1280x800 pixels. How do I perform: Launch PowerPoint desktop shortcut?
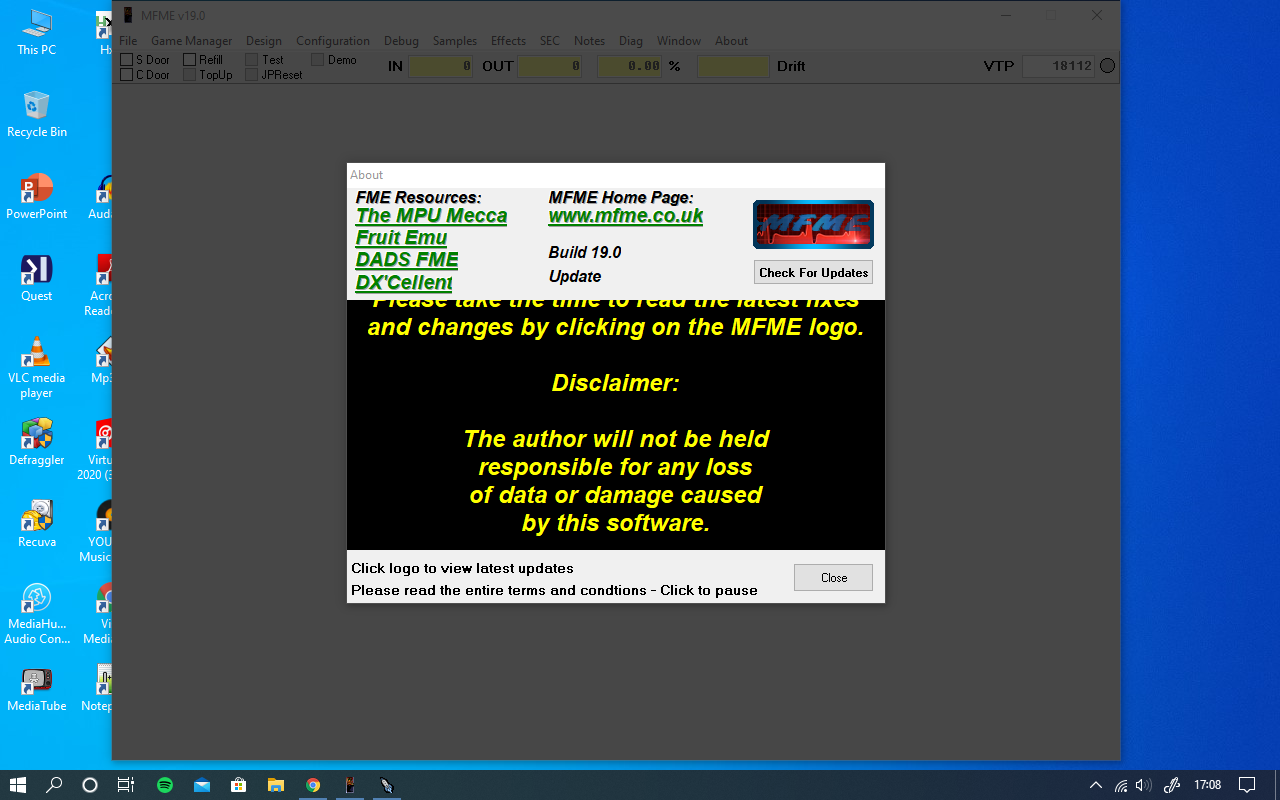point(37,196)
